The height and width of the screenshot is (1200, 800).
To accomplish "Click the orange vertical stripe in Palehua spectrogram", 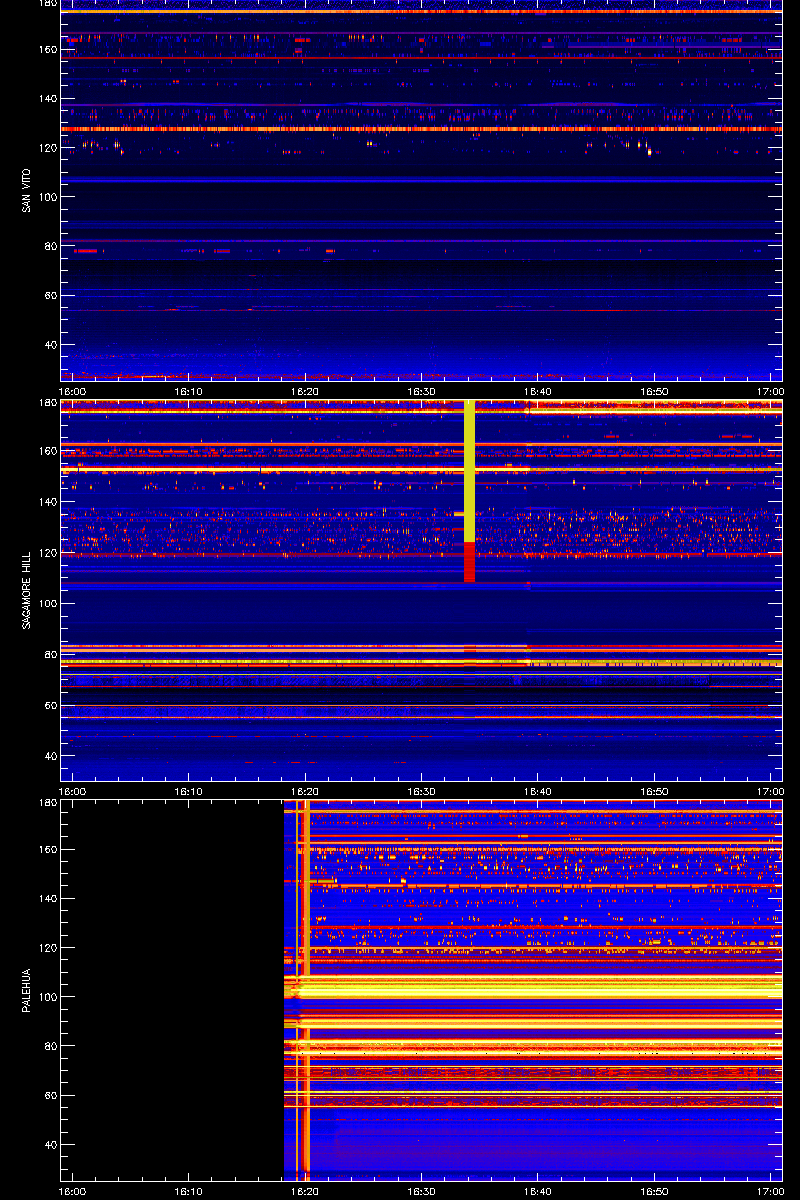I will 306,990.
